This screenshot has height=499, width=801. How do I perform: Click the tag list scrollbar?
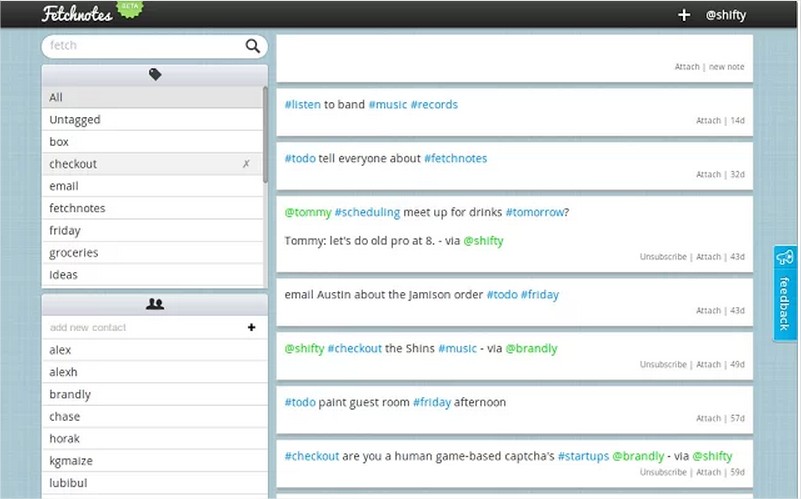pyautogui.click(x=265, y=134)
